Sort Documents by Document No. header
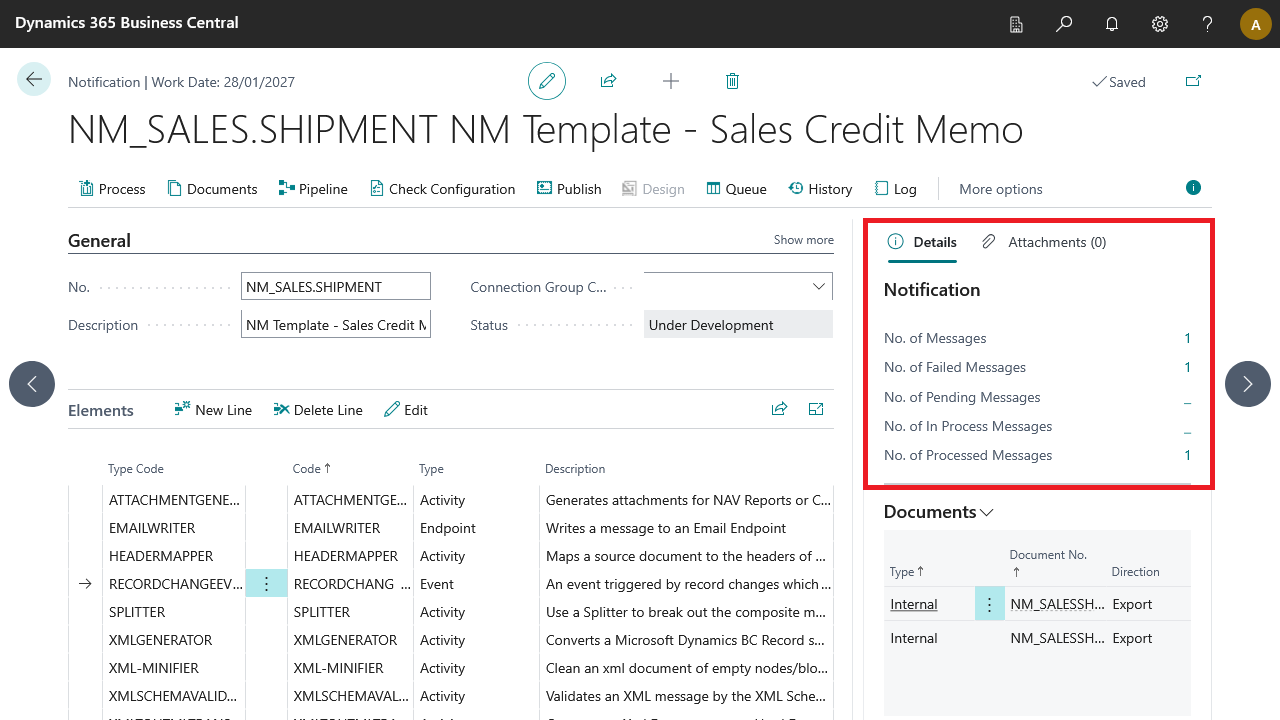Image resolution: width=1280 pixels, height=720 pixels. click(x=1048, y=563)
